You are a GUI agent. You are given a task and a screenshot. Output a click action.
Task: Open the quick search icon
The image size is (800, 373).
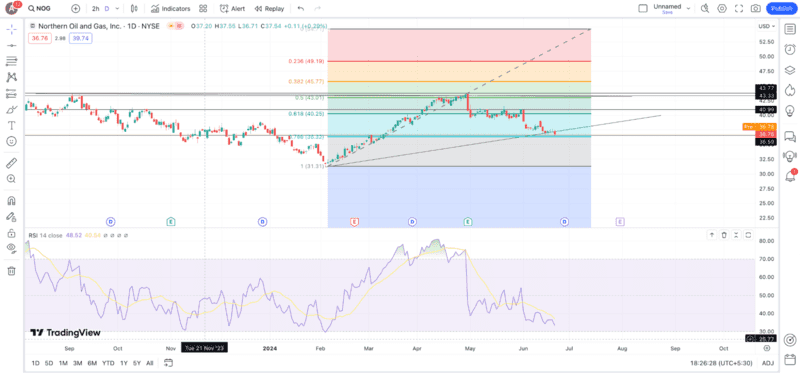pyautogui.click(x=705, y=8)
